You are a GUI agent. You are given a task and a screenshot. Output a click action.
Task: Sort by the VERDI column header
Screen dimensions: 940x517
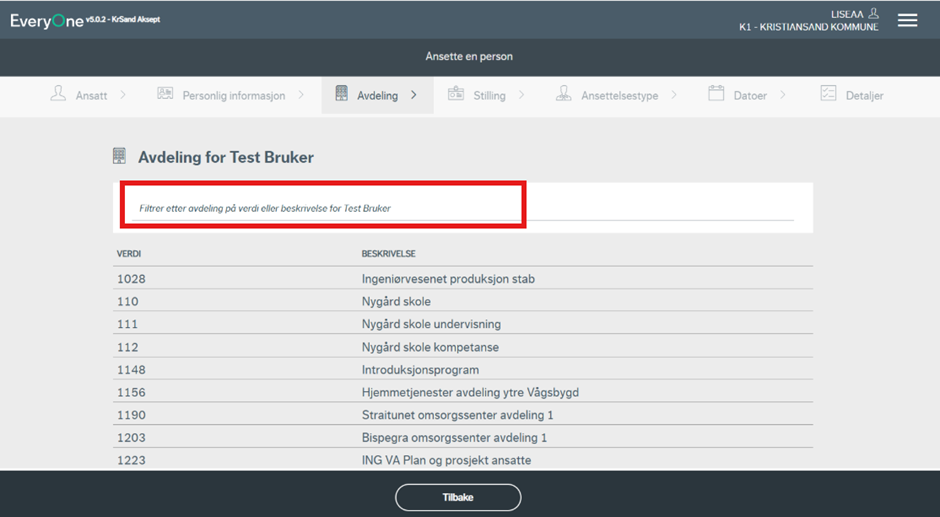[129, 254]
